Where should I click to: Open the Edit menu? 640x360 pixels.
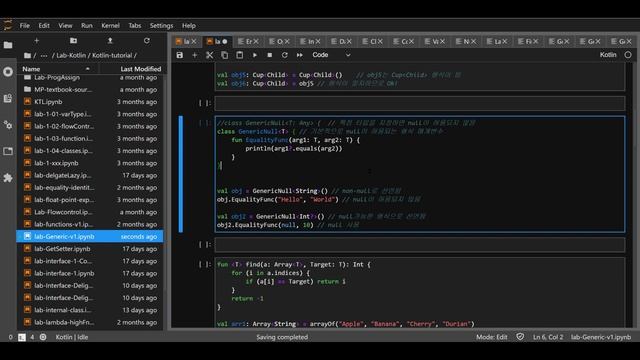point(44,25)
